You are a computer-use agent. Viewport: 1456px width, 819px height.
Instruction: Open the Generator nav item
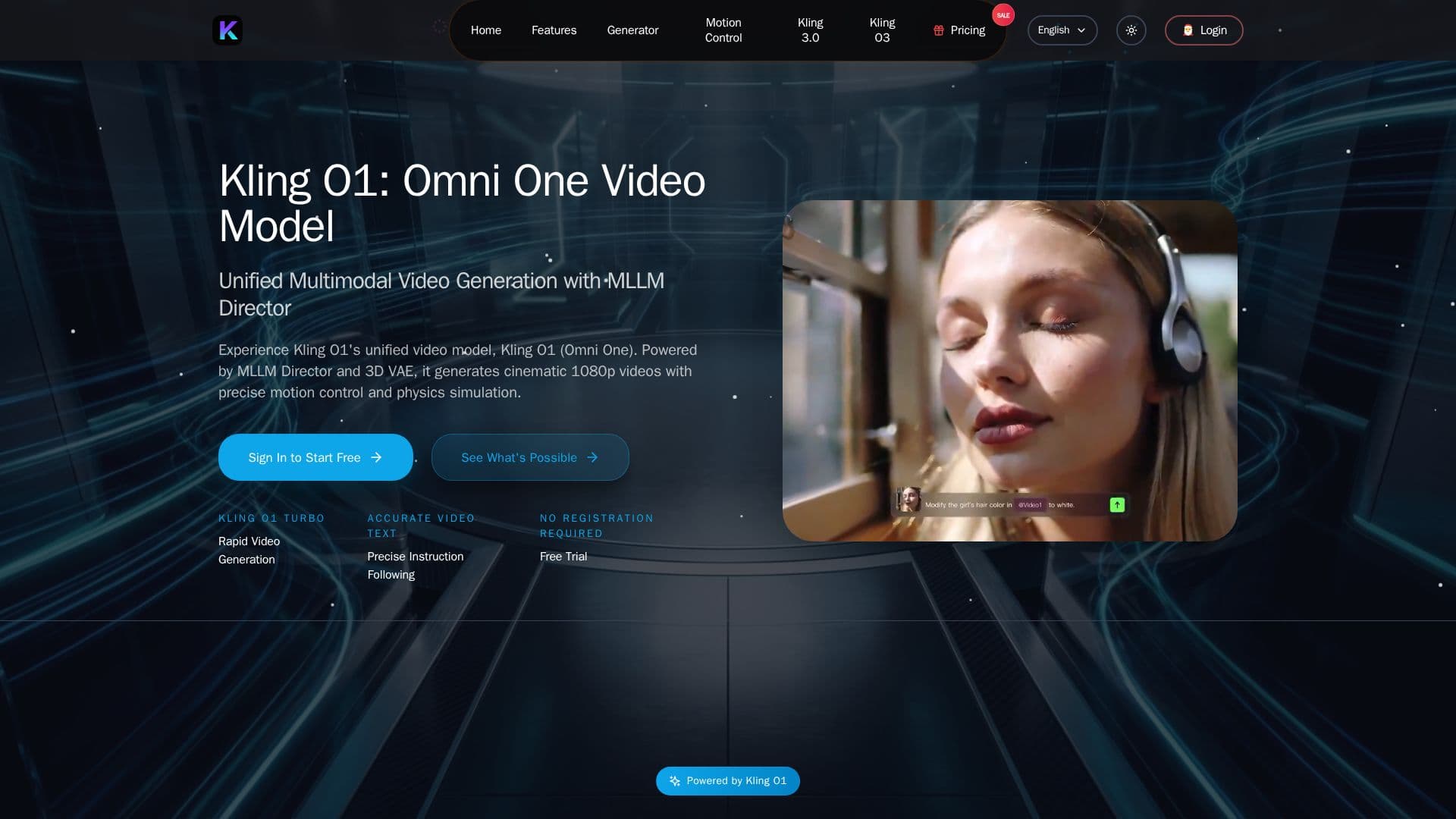pos(632,30)
